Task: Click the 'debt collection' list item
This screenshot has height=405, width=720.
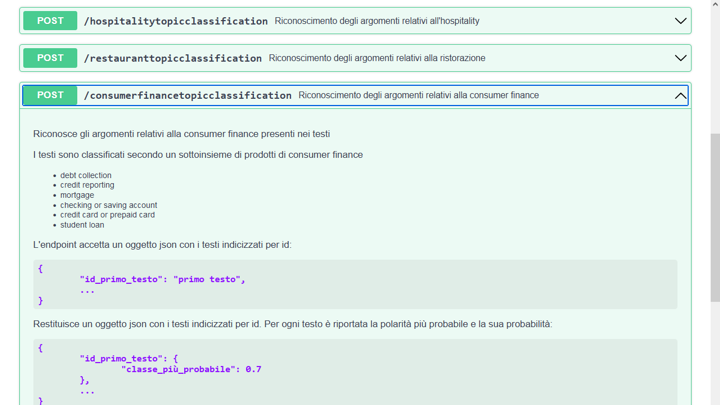Action: [86, 175]
